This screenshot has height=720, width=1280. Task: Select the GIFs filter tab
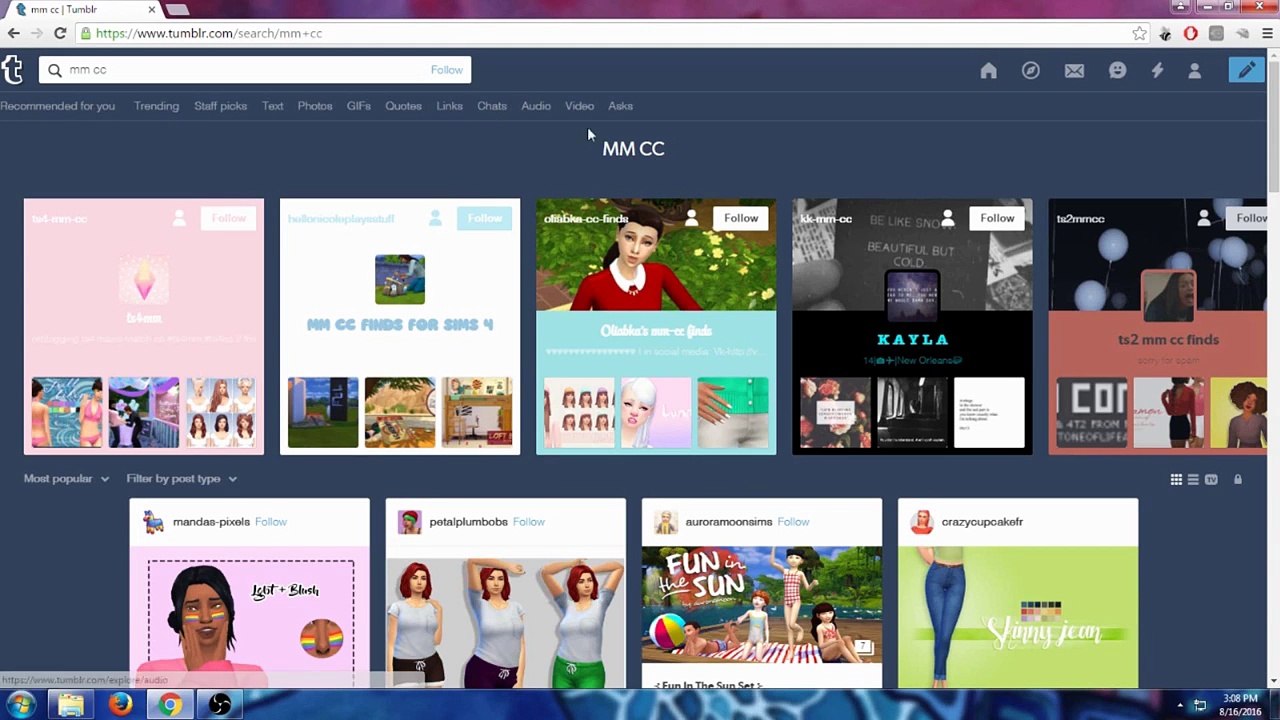(358, 106)
